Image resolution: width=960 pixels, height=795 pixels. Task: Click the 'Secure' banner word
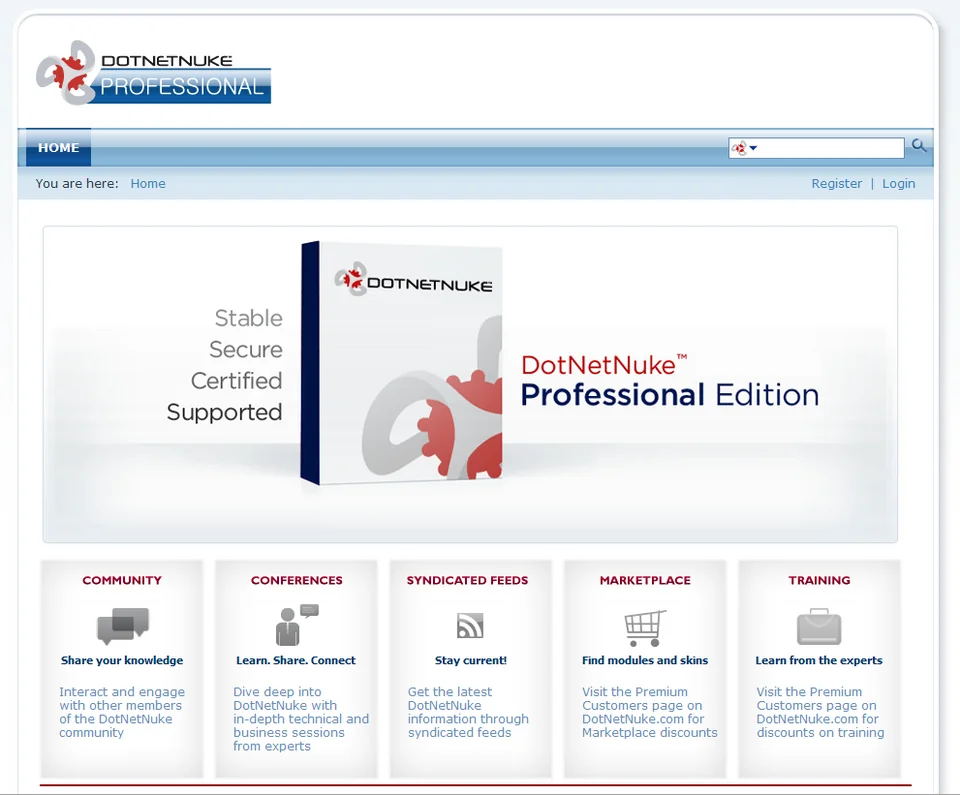pyautogui.click(x=246, y=350)
